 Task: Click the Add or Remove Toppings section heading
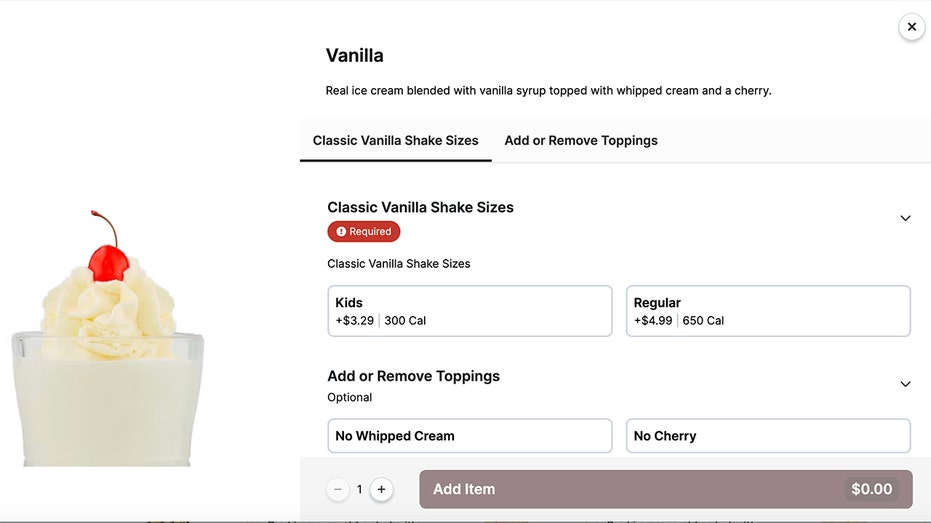click(x=413, y=376)
